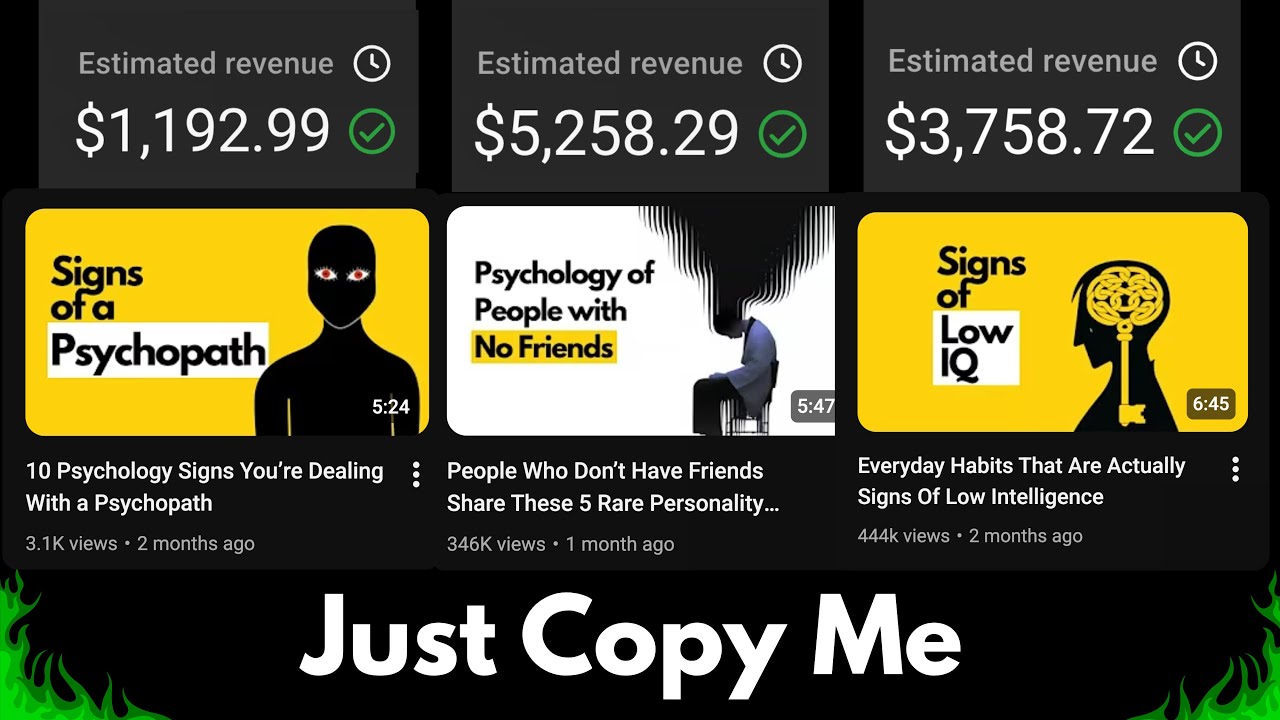Click the clock icon beside the $1,192.99 revenue
The height and width of the screenshot is (720, 1280).
pyautogui.click(x=372, y=64)
